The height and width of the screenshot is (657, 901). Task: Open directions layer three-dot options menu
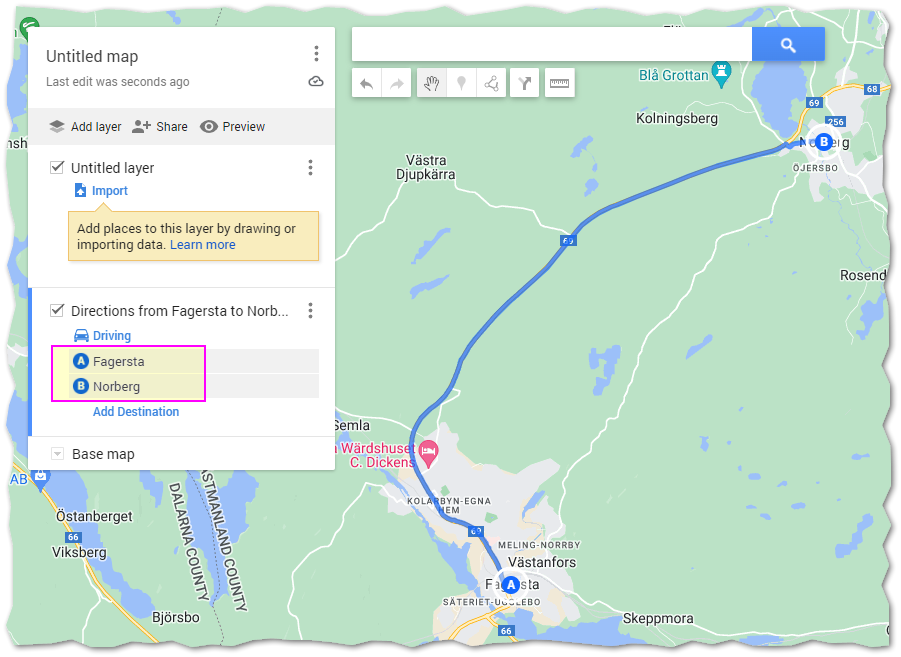click(310, 310)
